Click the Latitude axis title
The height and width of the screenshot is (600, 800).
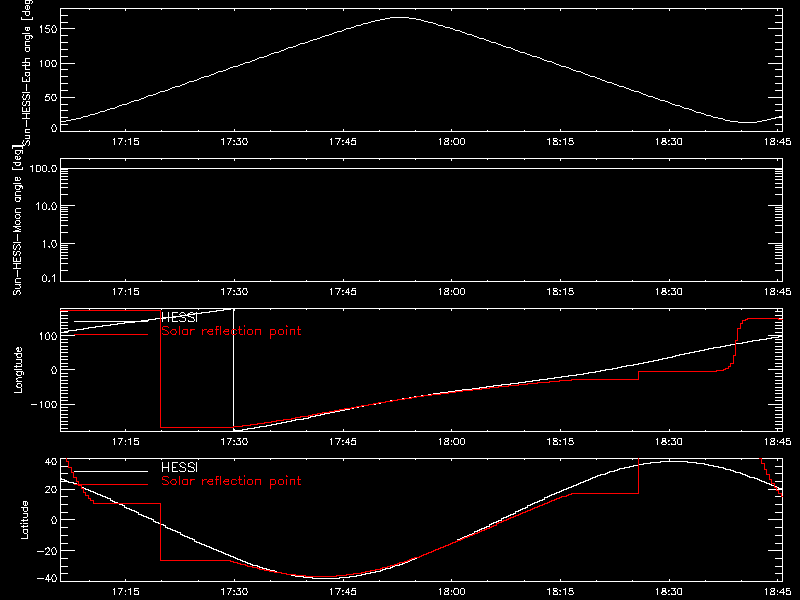tap(24, 520)
